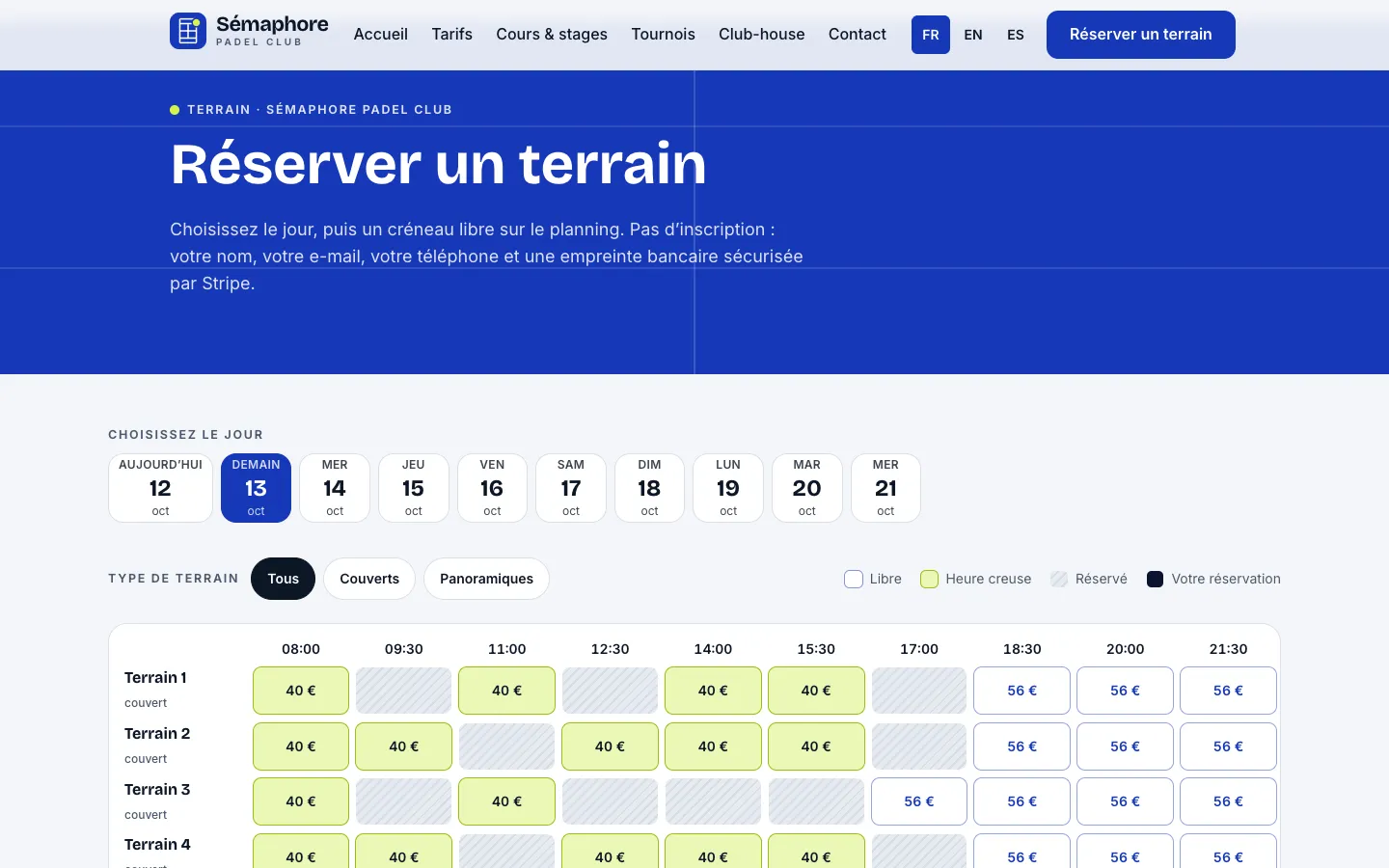1389x868 pixels.
Task: Click the Sémaphore Padel Club logo icon
Action: tap(188, 31)
